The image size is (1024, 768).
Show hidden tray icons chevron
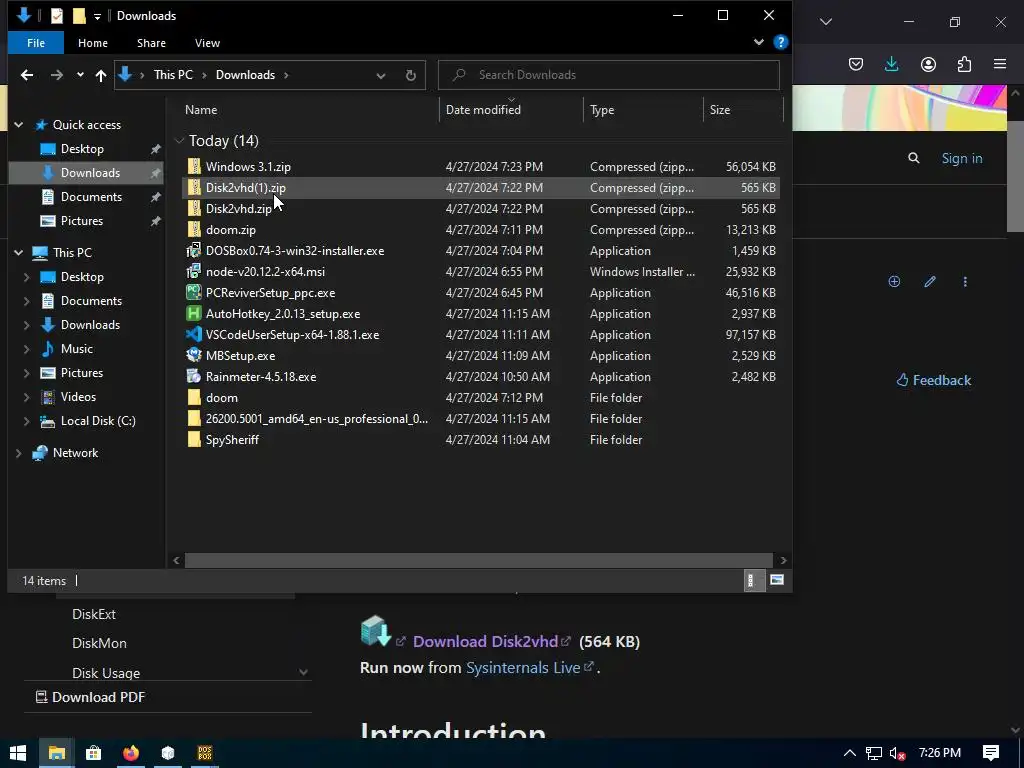click(849, 753)
